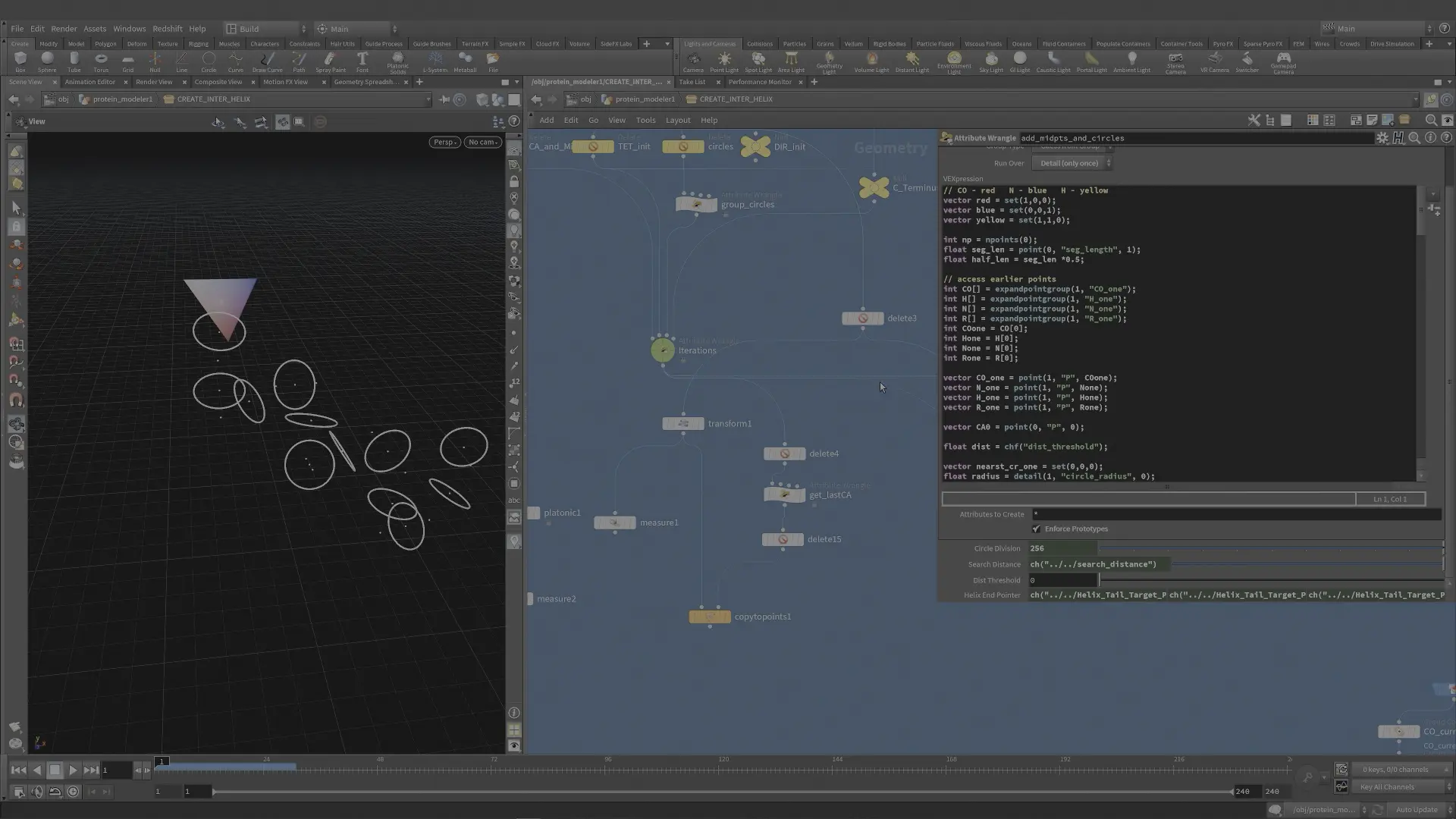The image size is (1456, 819).
Task: Open the Terrain FX shelf tab
Action: [x=475, y=43]
